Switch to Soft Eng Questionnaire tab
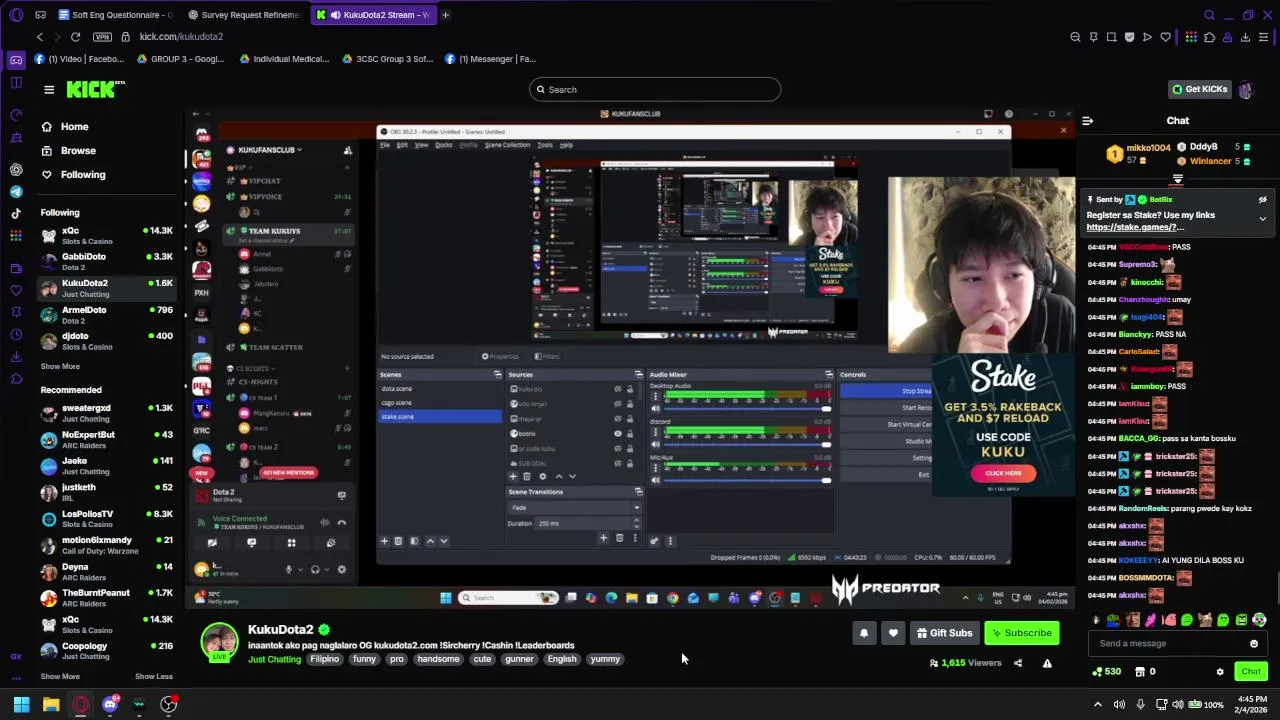This screenshot has height=720, width=1280. [x=116, y=15]
